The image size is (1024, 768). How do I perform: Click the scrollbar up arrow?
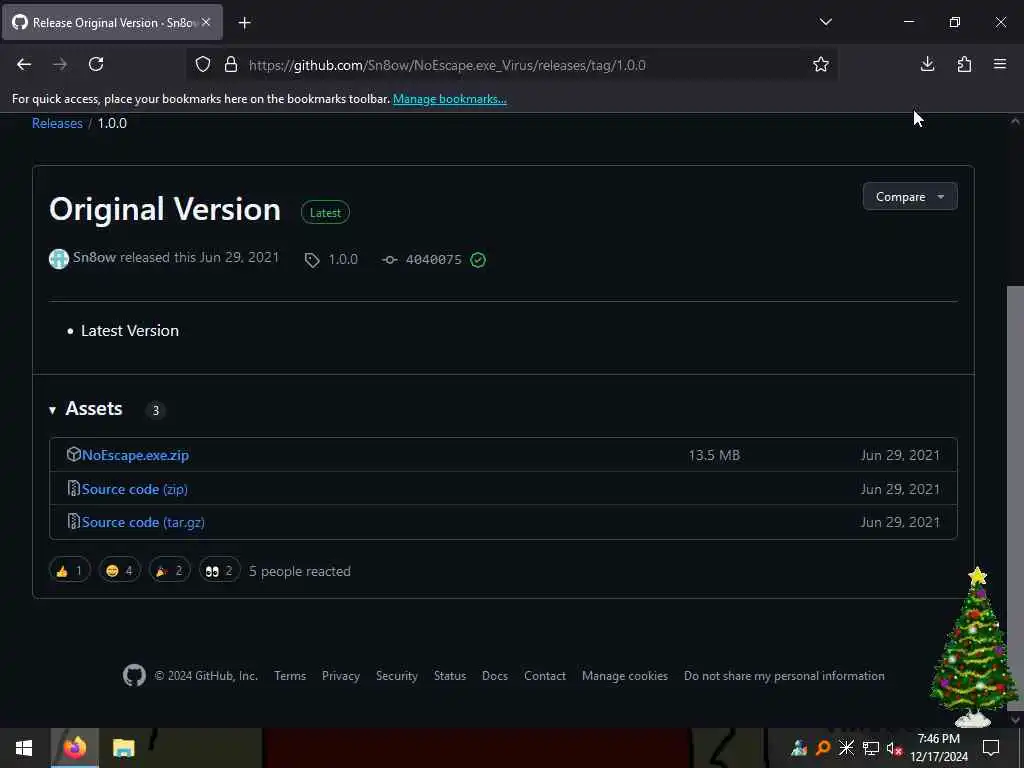pyautogui.click(x=1015, y=121)
